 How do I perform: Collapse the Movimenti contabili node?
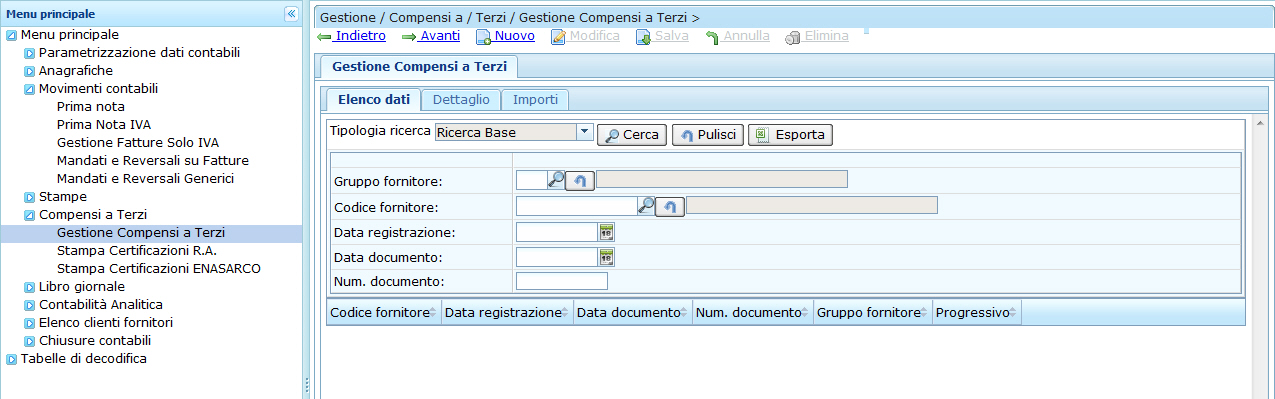tap(30, 89)
